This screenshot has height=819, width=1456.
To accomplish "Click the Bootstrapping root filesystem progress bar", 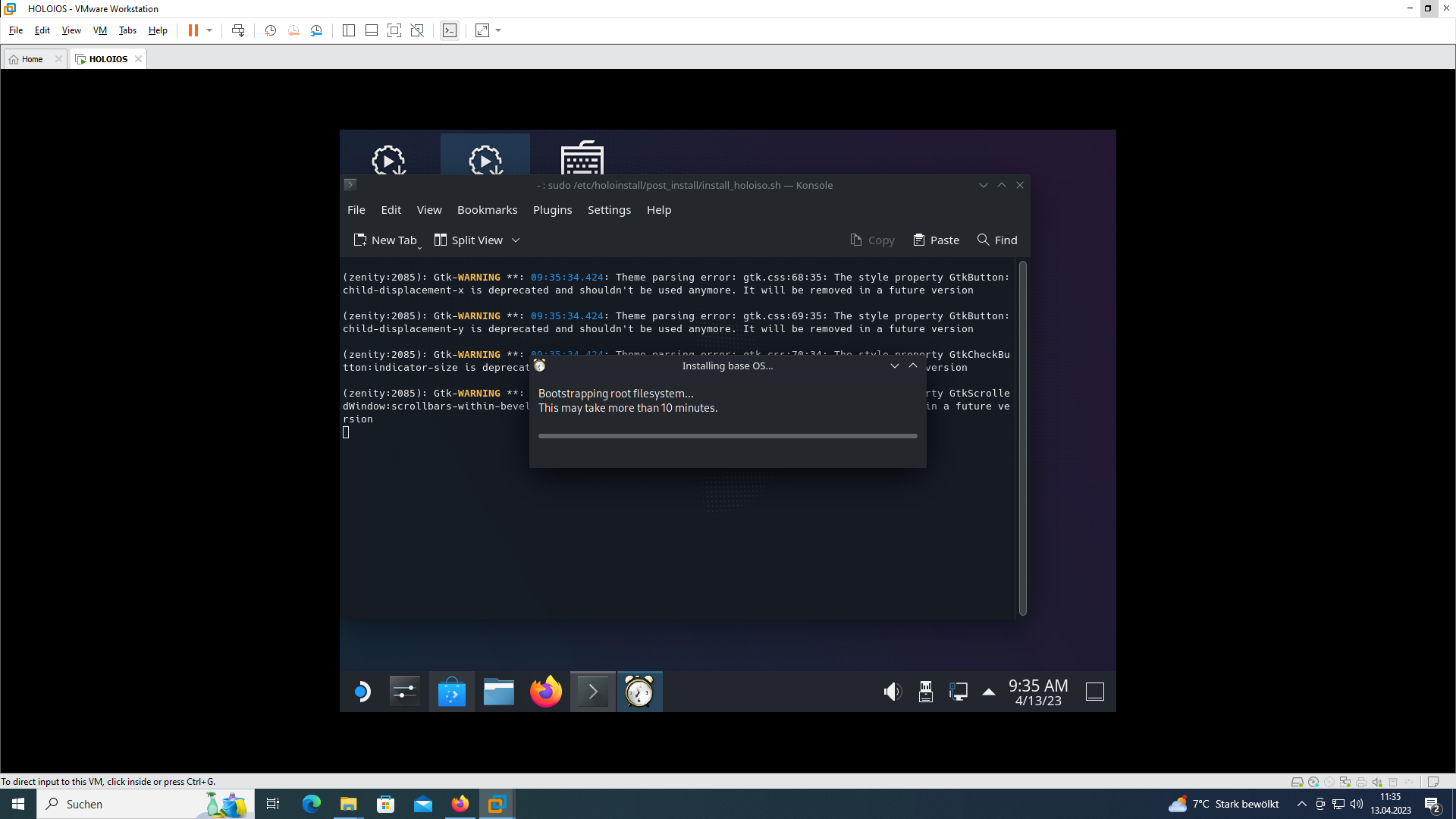I will tap(727, 435).
